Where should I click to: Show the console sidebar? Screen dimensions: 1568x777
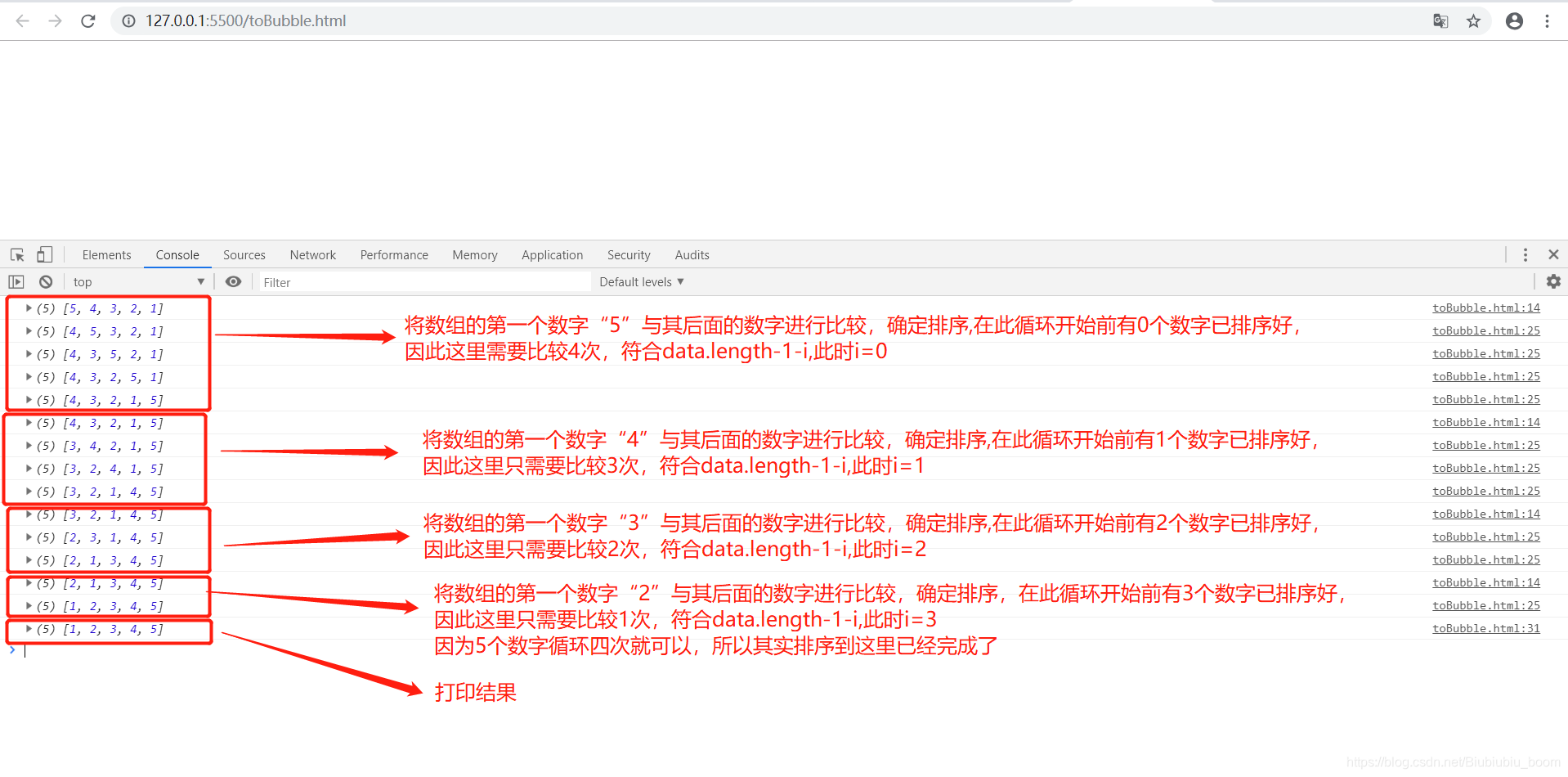point(16,281)
